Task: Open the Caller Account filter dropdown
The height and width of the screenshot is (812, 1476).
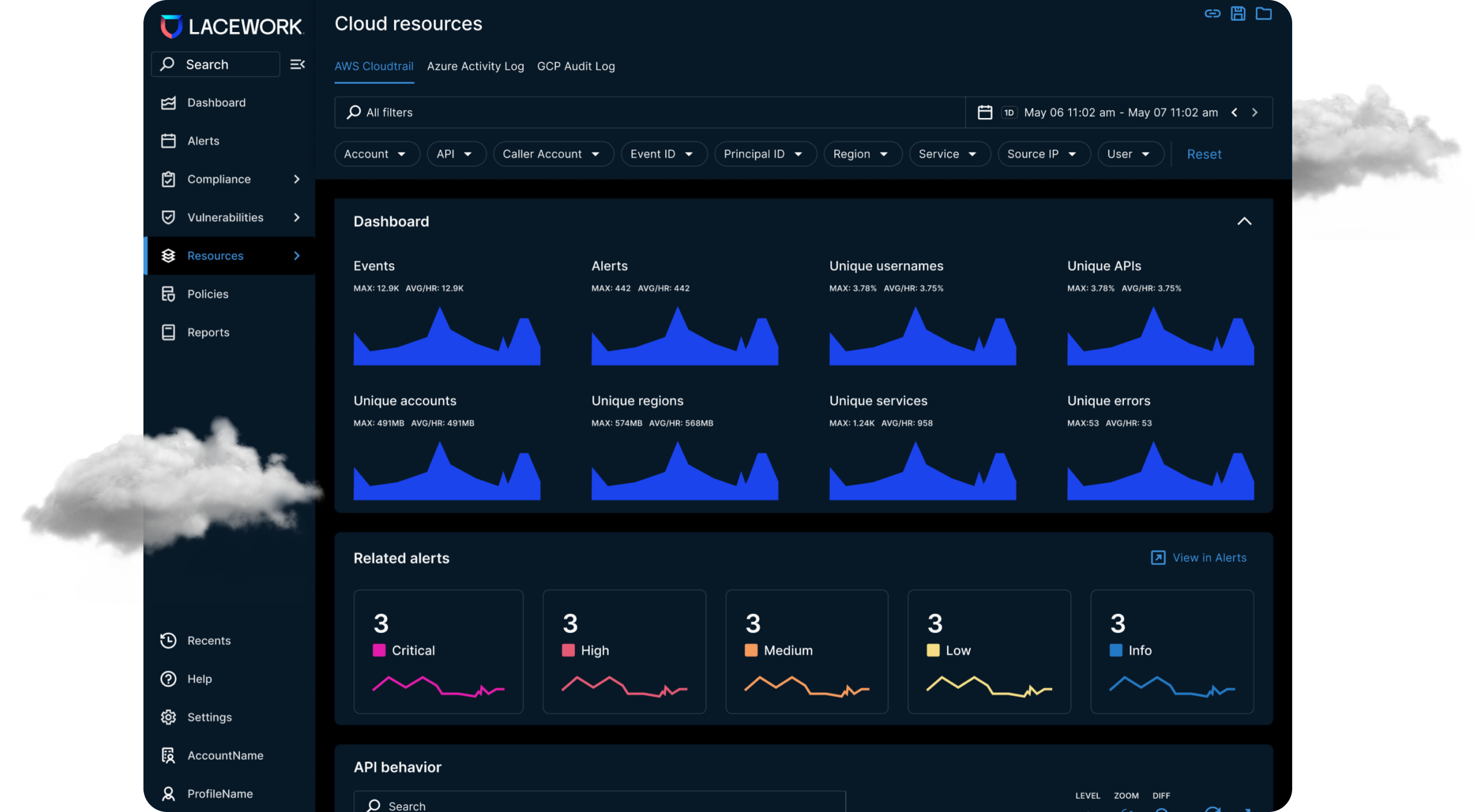Action: pos(552,154)
